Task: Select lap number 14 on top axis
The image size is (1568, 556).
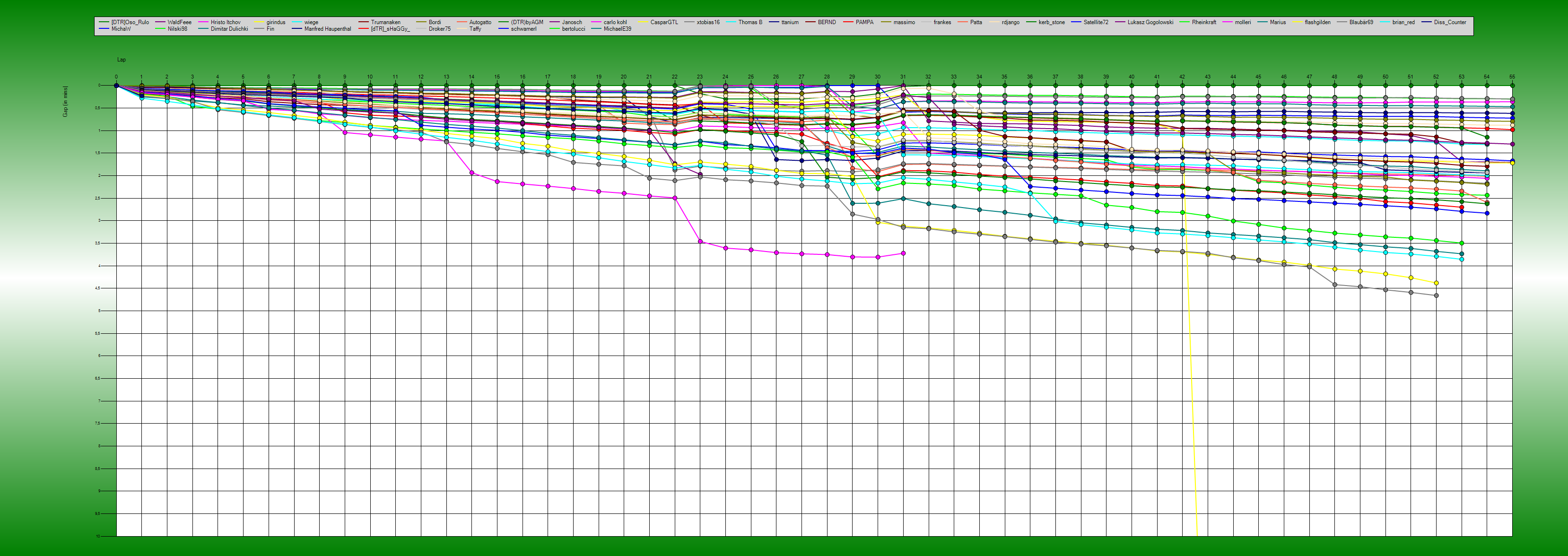Action: pos(471,77)
